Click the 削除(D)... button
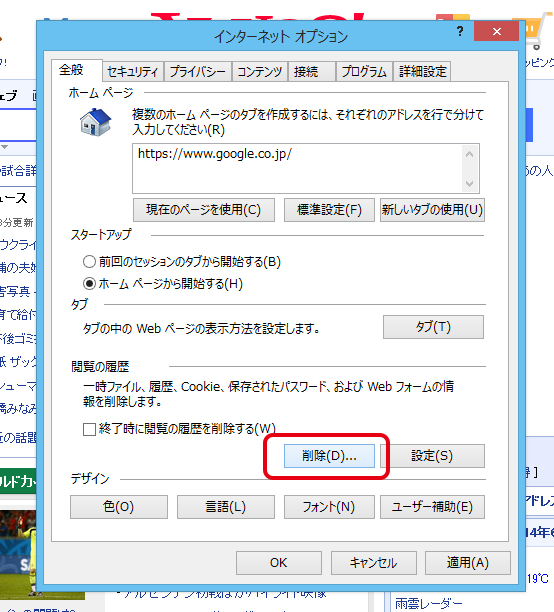The height and width of the screenshot is (612, 554). coord(329,455)
